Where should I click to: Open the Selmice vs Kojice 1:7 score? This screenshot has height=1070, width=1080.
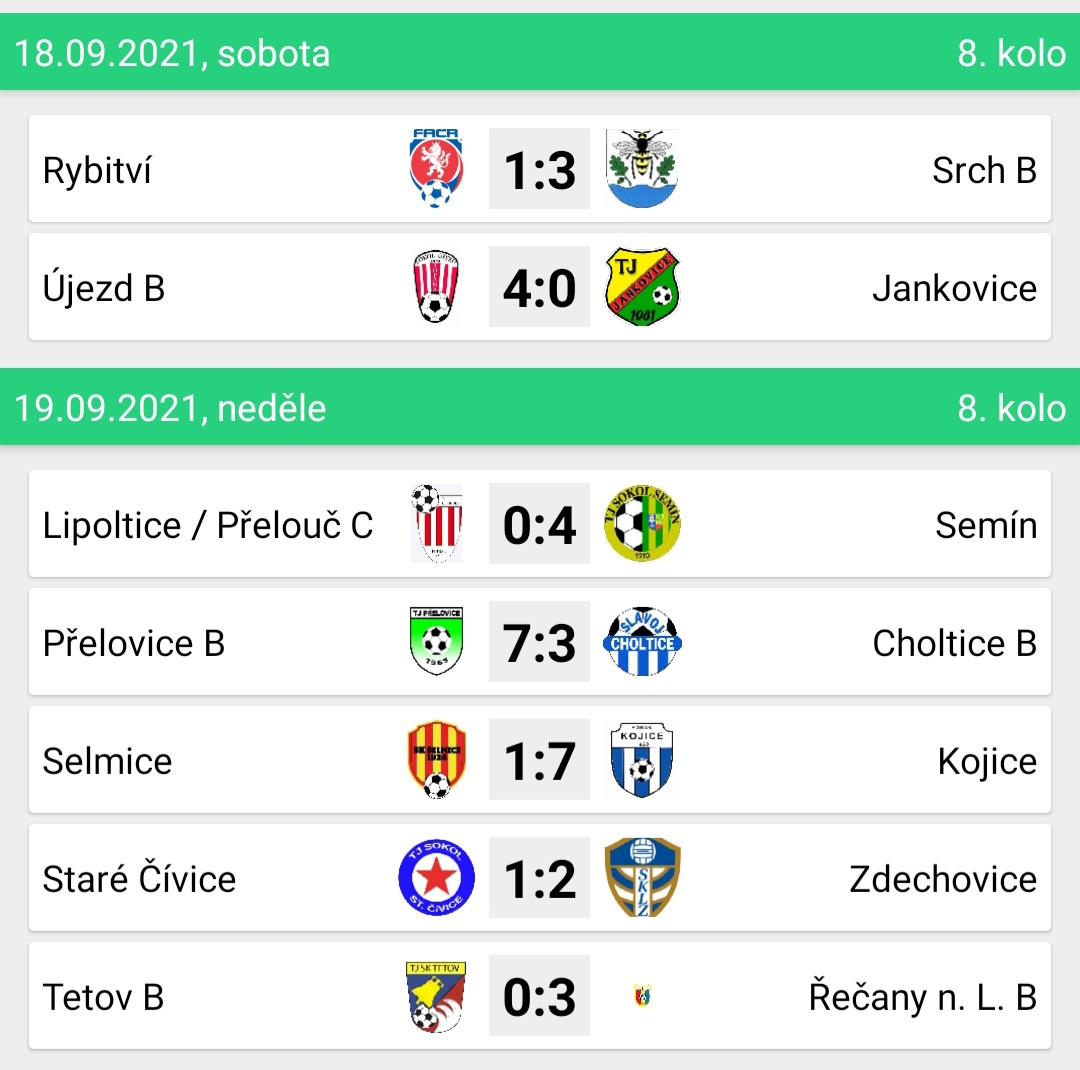(539, 759)
